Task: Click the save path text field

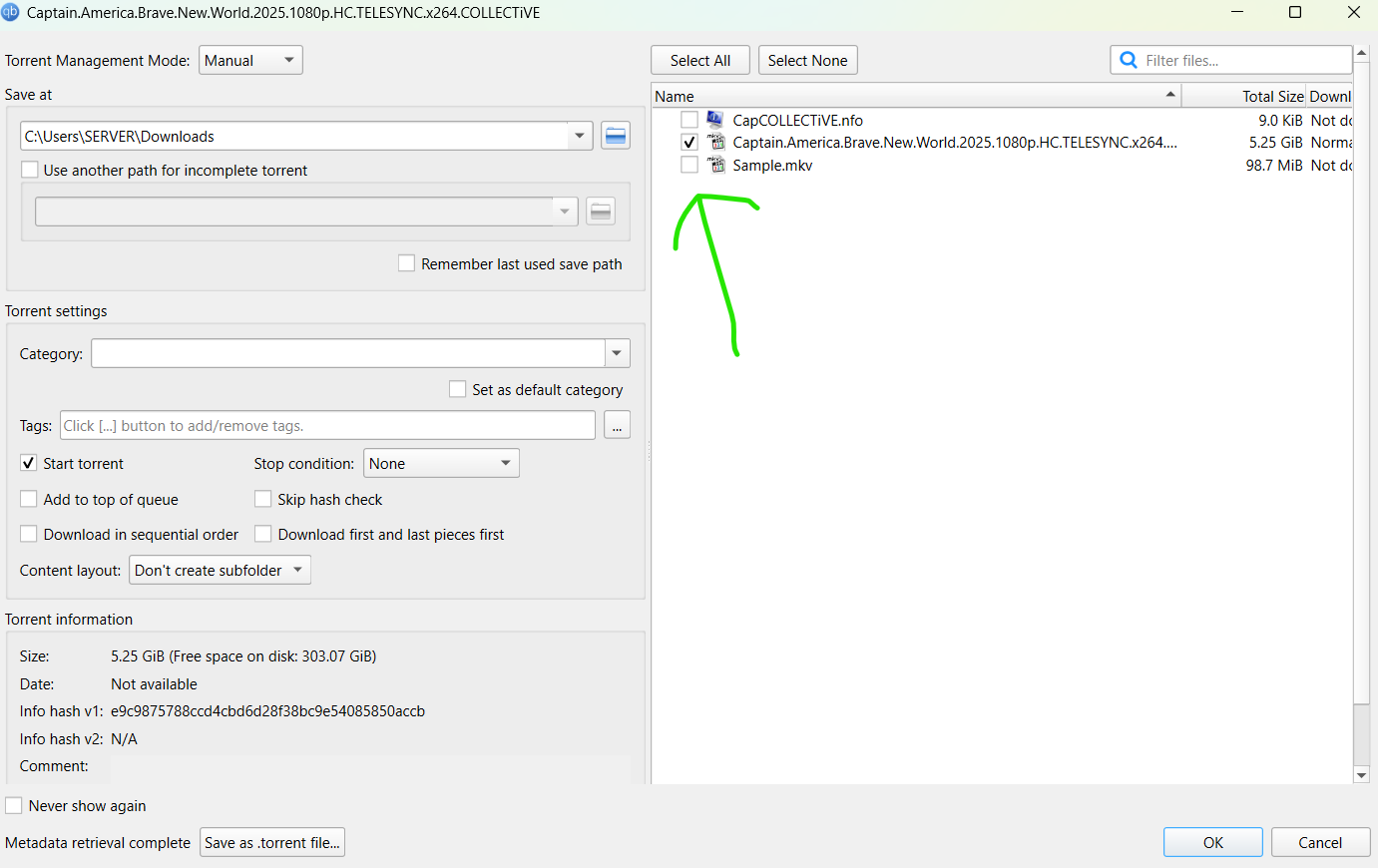Action: 294,136
